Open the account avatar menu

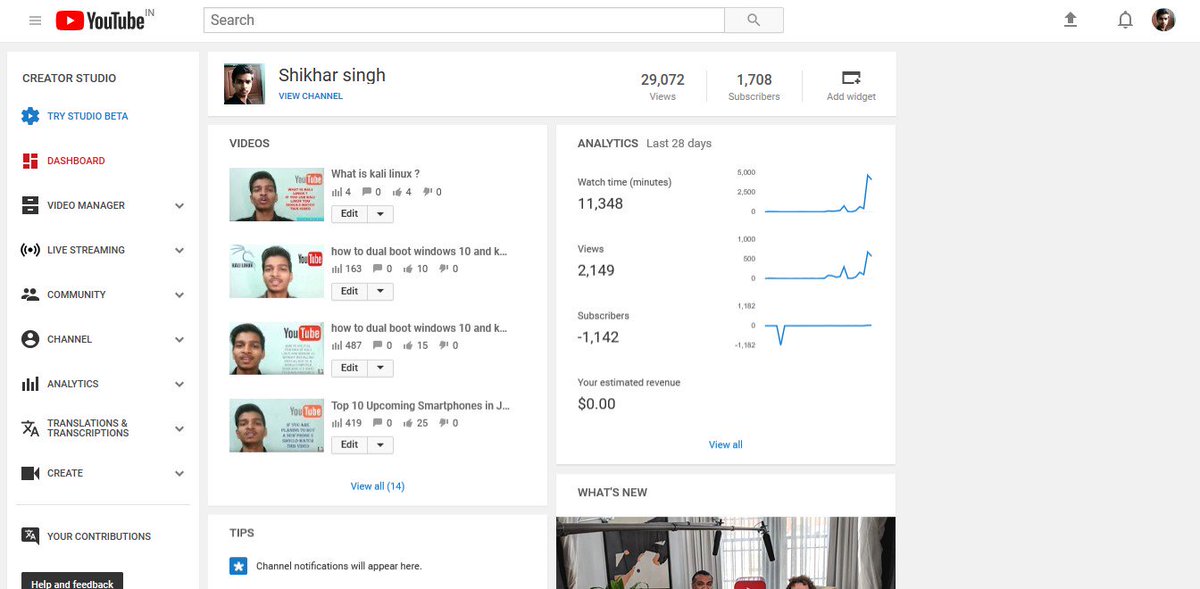click(1164, 20)
